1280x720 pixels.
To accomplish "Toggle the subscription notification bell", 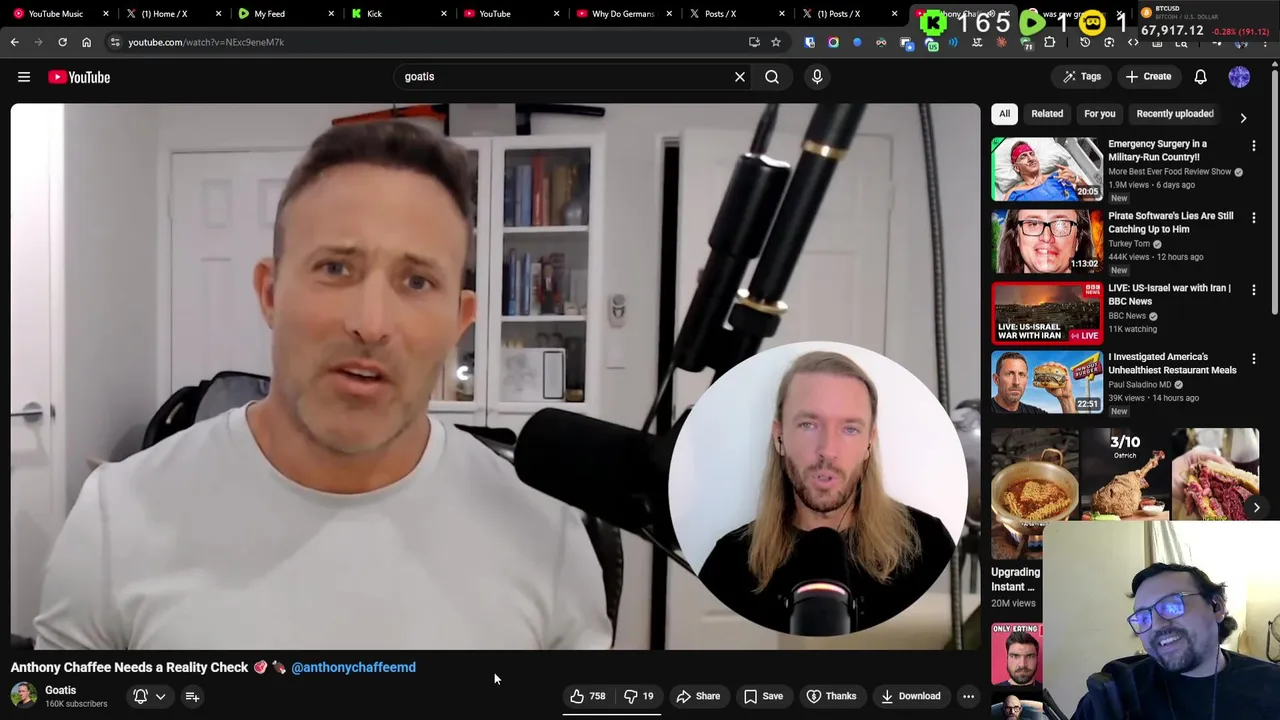I will click(x=141, y=697).
